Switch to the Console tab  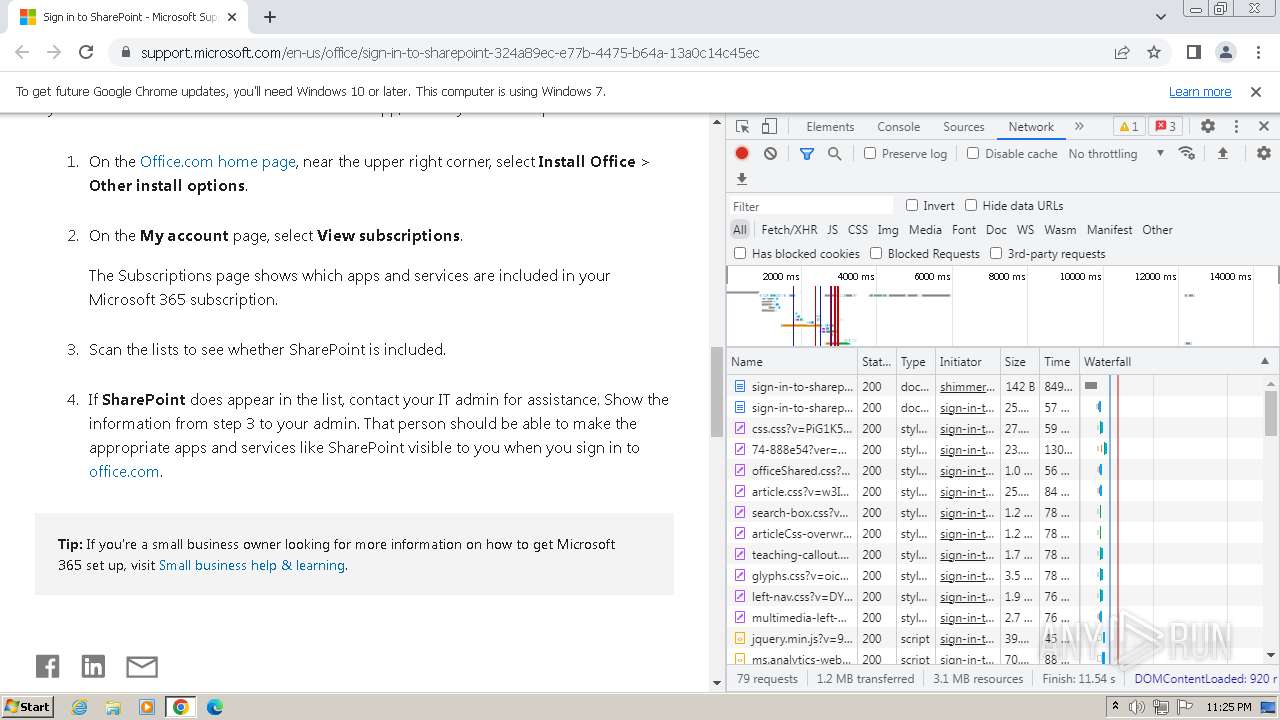tap(898, 127)
